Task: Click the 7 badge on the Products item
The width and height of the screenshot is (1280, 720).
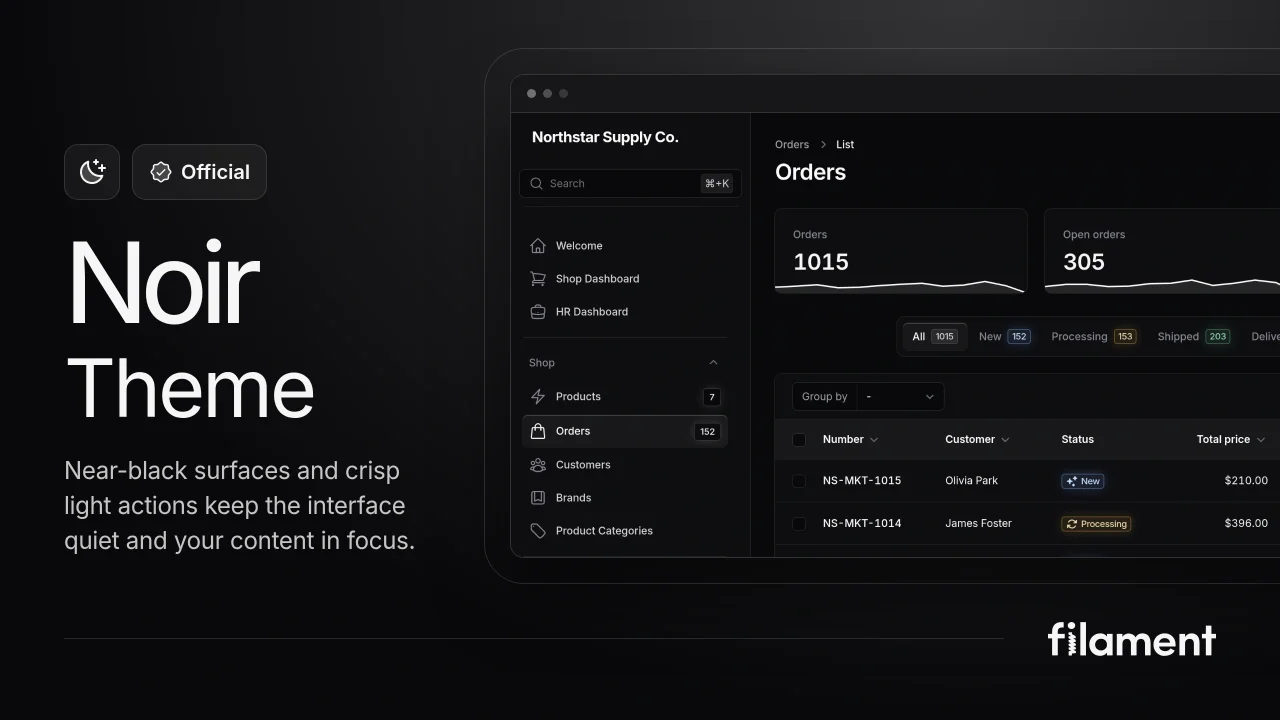Action: coord(711,397)
